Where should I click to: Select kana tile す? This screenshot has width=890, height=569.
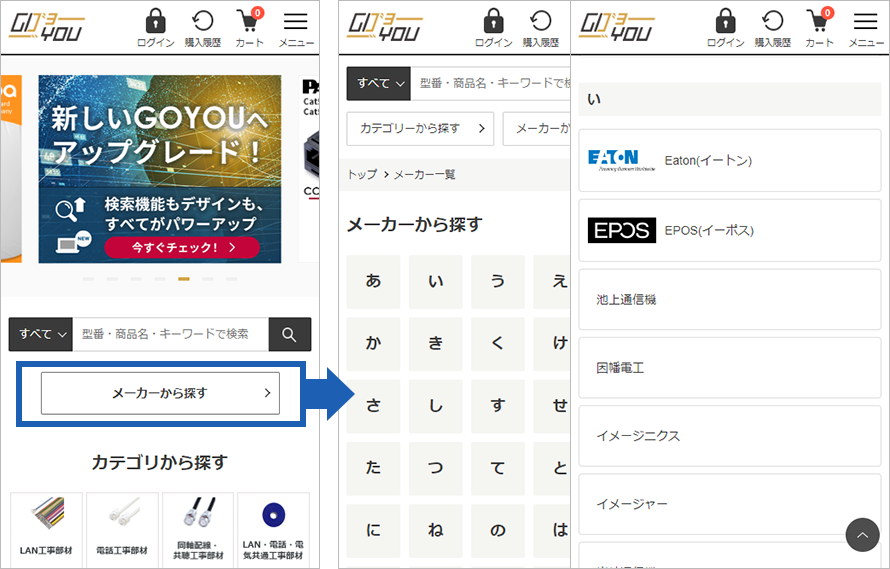coord(498,406)
